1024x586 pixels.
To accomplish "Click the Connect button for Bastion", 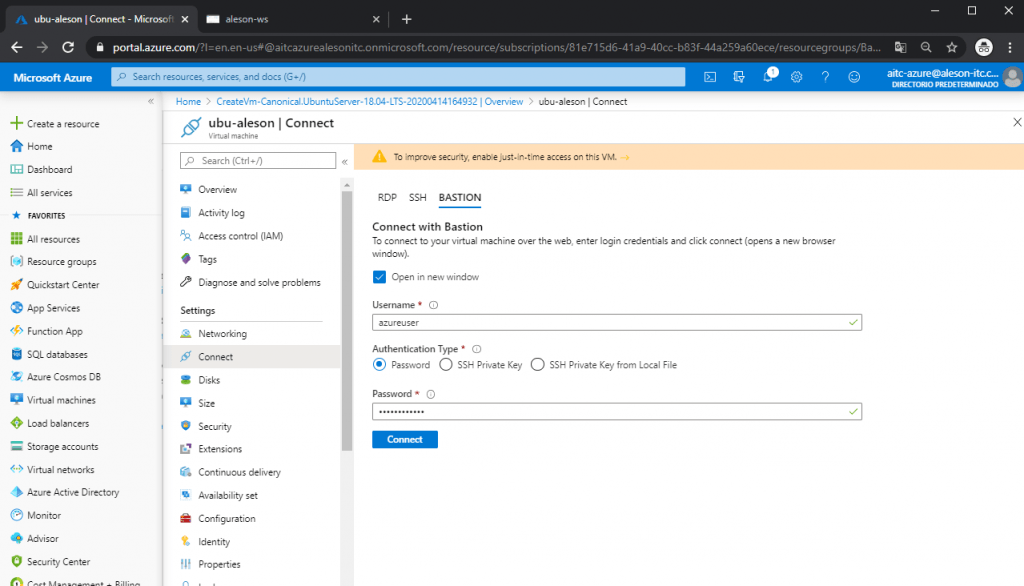I will [405, 440].
